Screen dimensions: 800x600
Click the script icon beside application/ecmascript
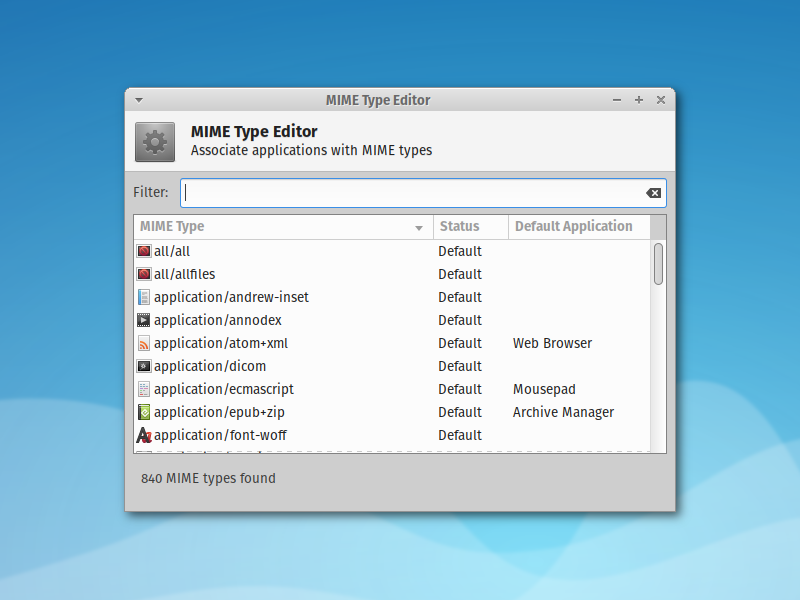pos(143,389)
